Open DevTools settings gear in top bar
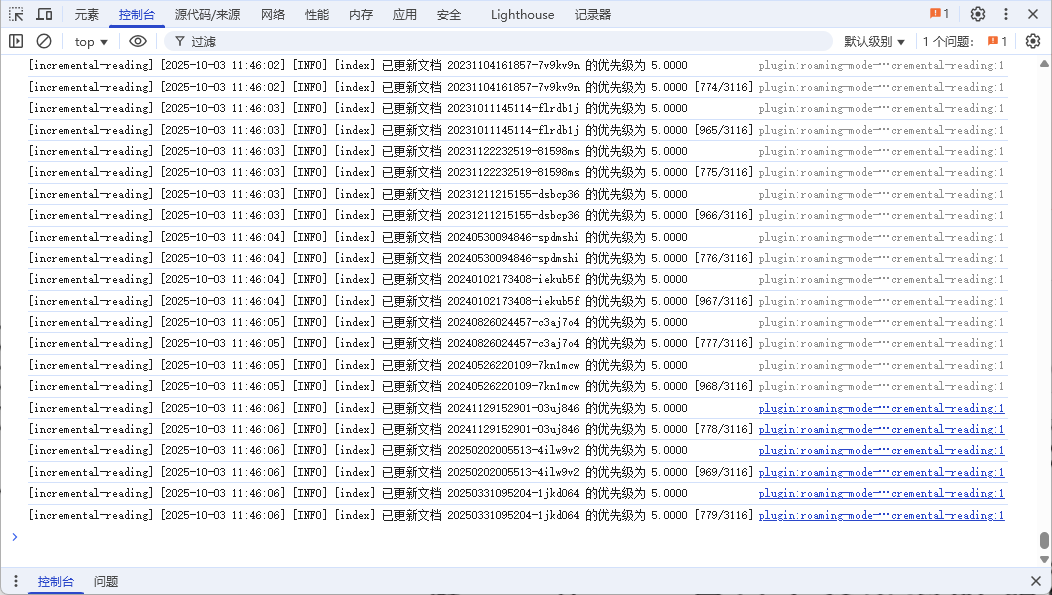1052x595 pixels. click(978, 14)
